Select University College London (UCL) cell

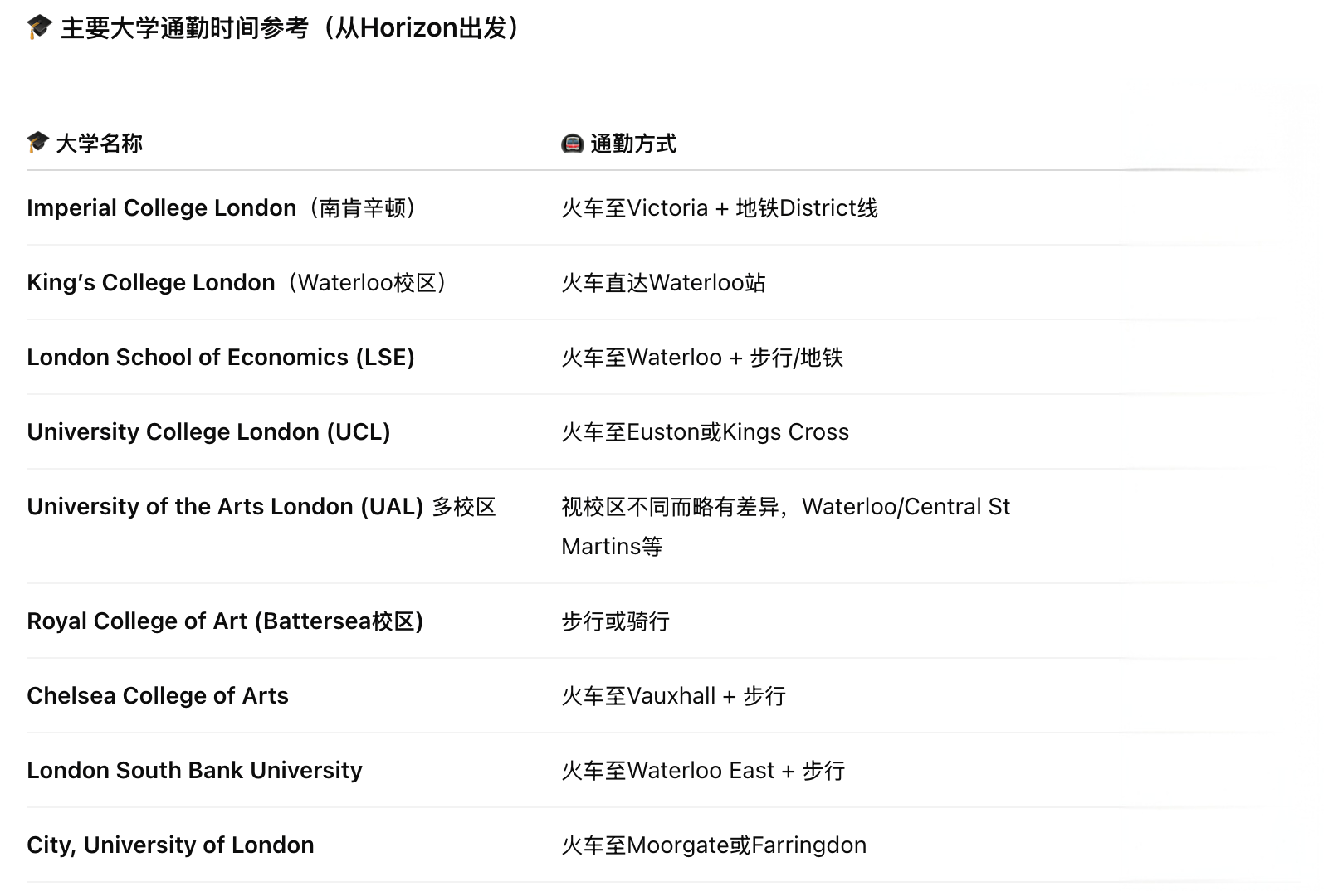[208, 431]
